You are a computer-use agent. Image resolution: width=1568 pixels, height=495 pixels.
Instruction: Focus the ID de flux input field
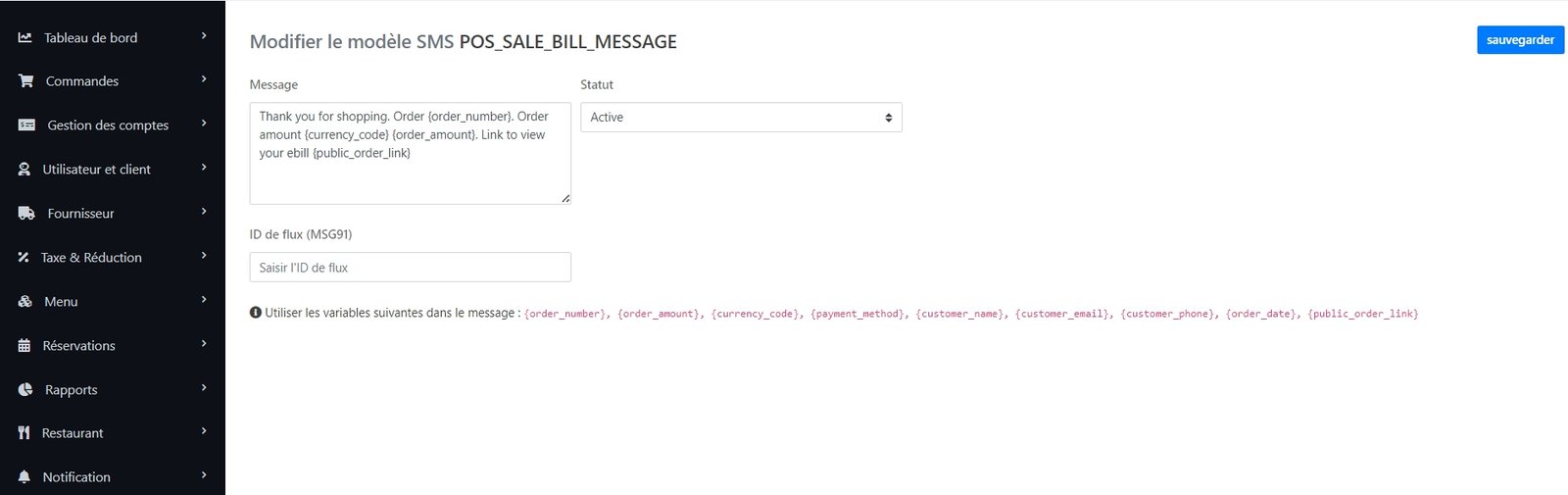pos(410,268)
